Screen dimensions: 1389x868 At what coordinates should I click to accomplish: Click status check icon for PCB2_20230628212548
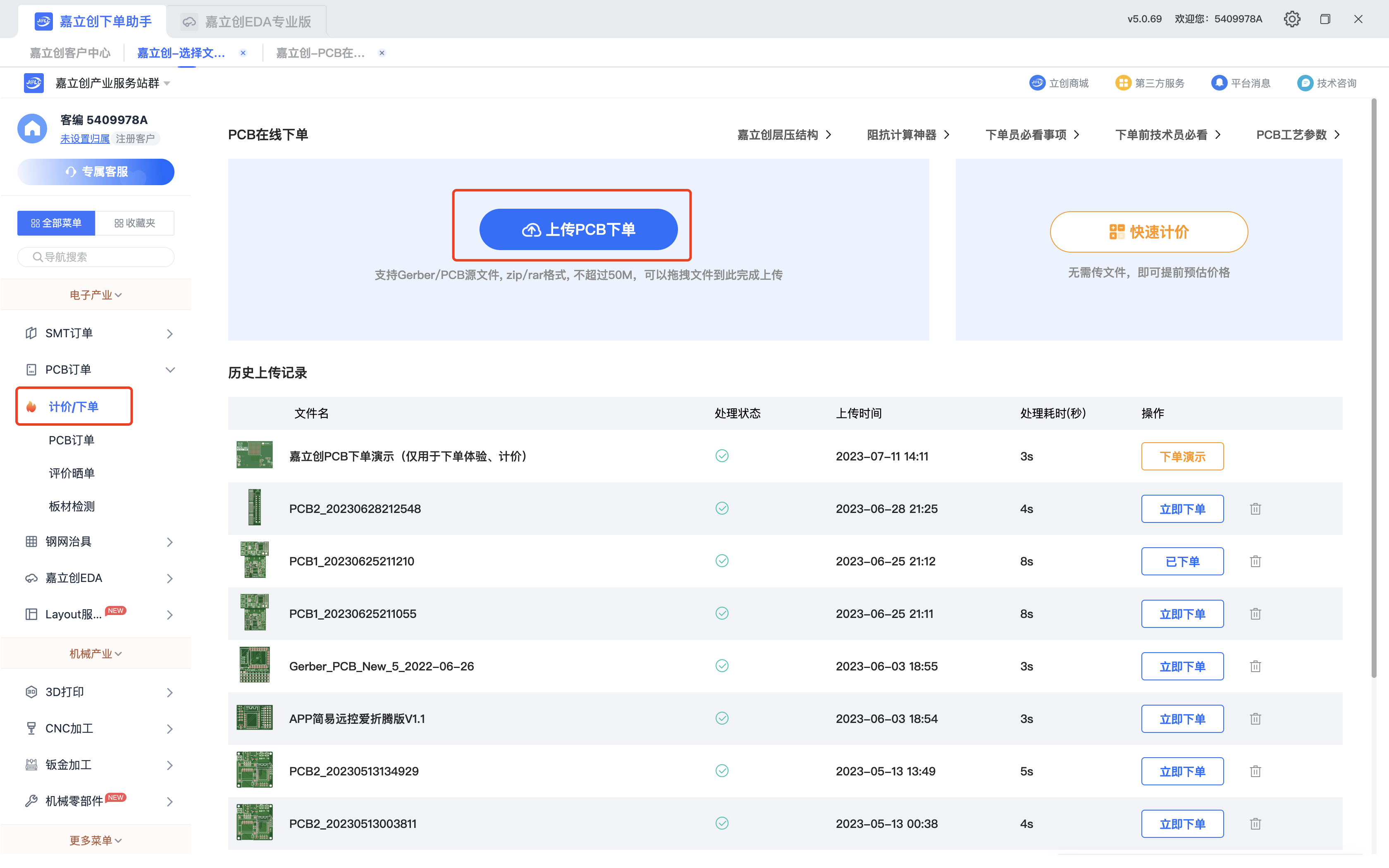coord(722,508)
